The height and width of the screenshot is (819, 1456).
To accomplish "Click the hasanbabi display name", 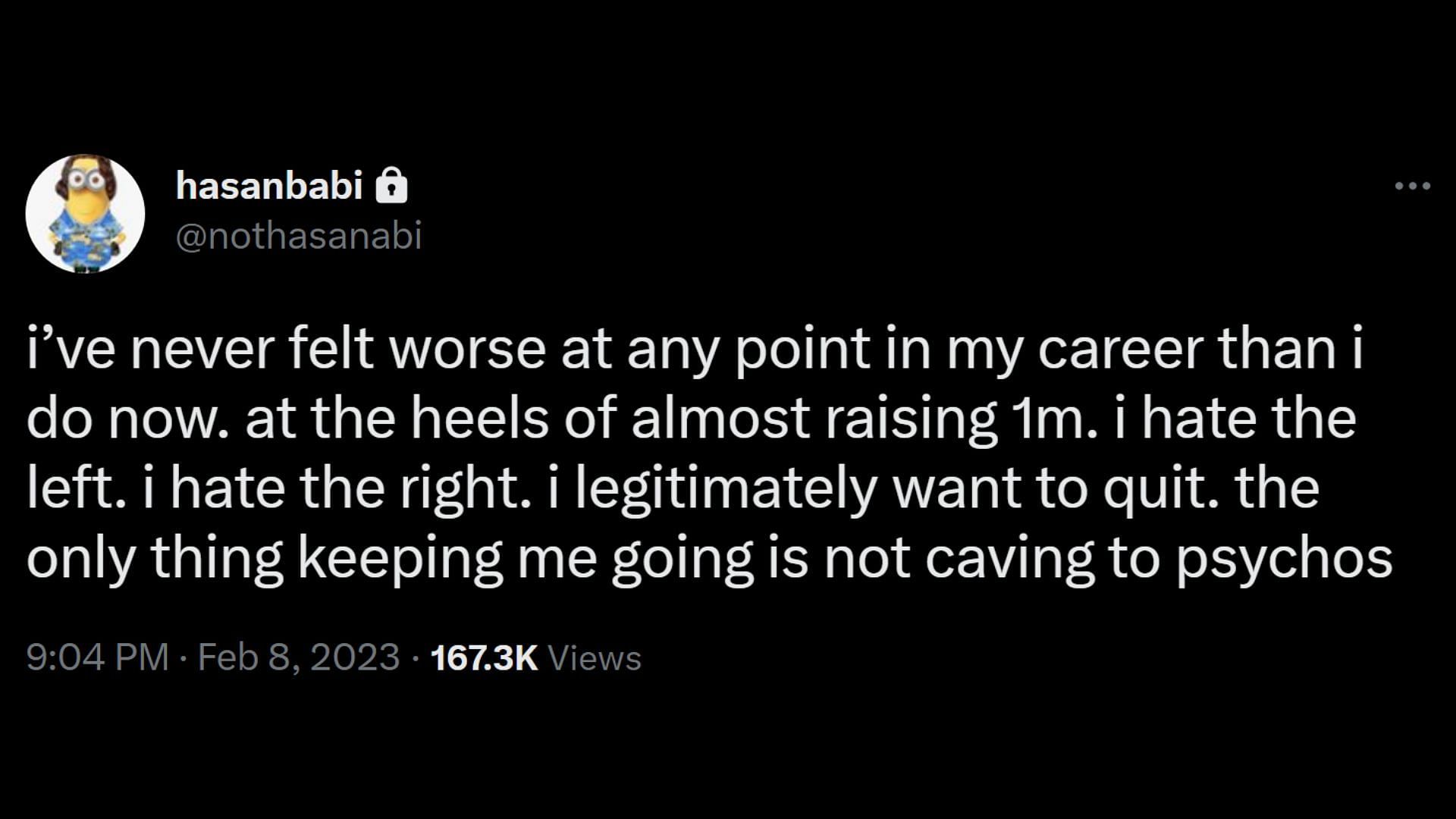I will point(269,186).
